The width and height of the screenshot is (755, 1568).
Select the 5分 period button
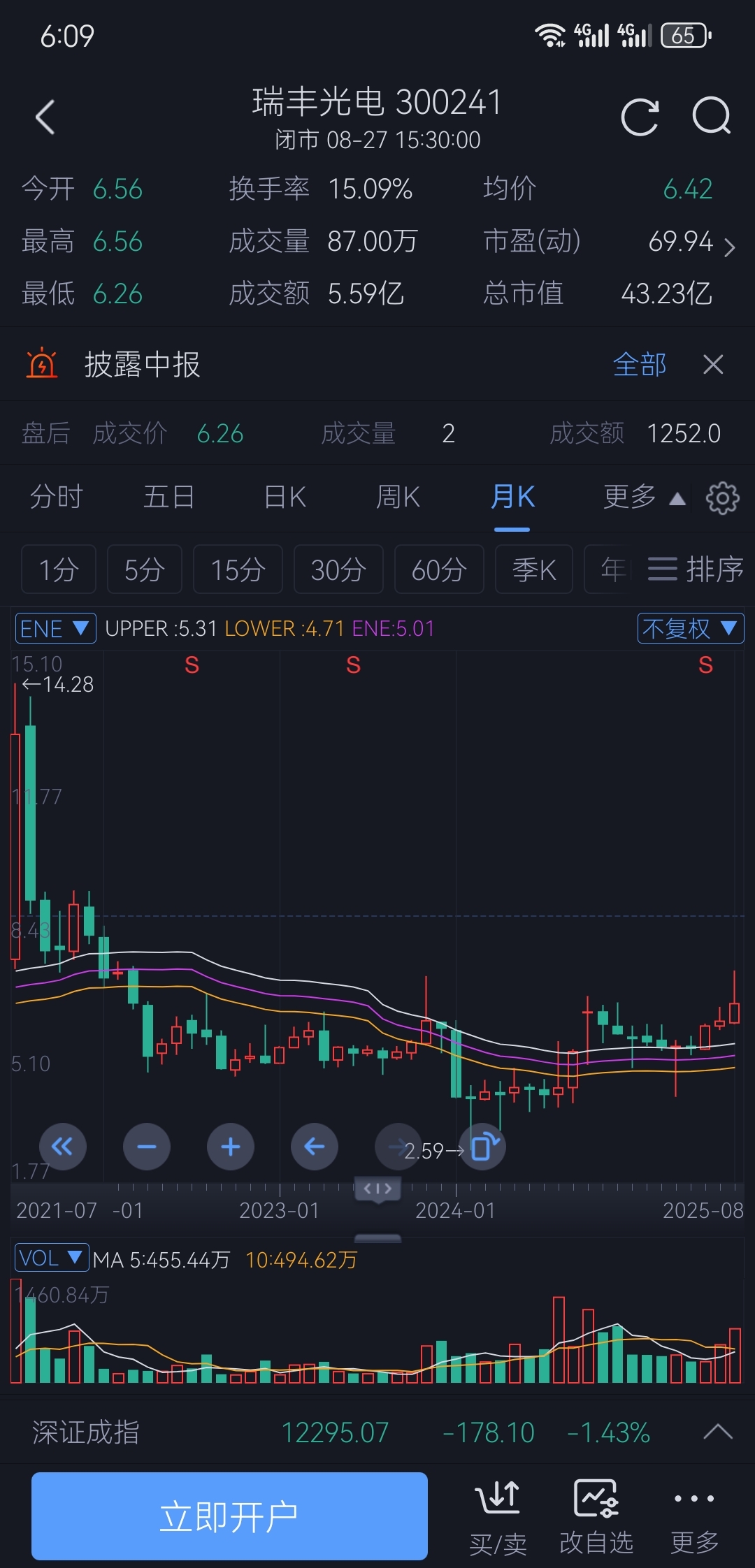145,569
